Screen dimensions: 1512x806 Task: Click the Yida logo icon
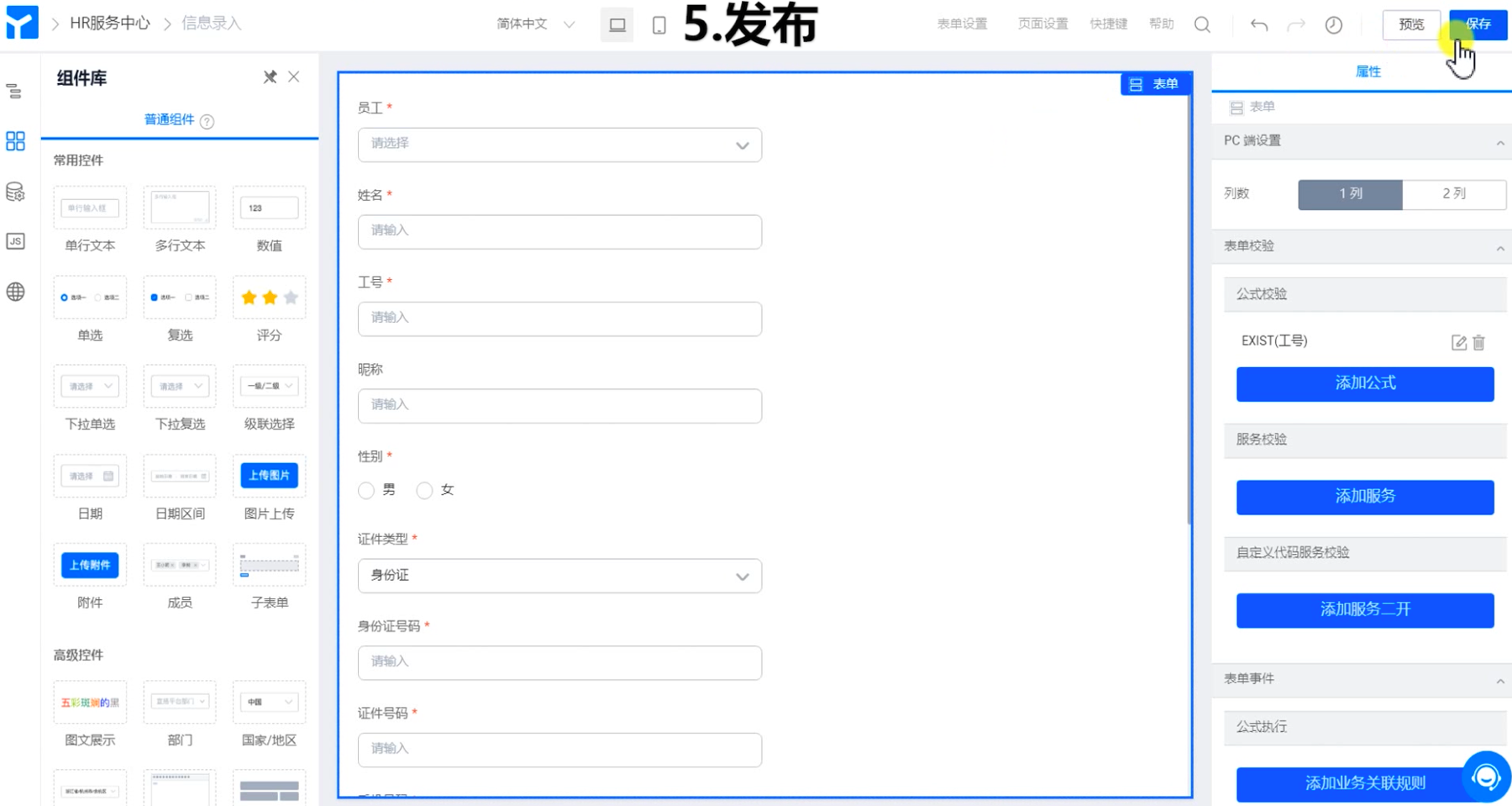coord(22,23)
